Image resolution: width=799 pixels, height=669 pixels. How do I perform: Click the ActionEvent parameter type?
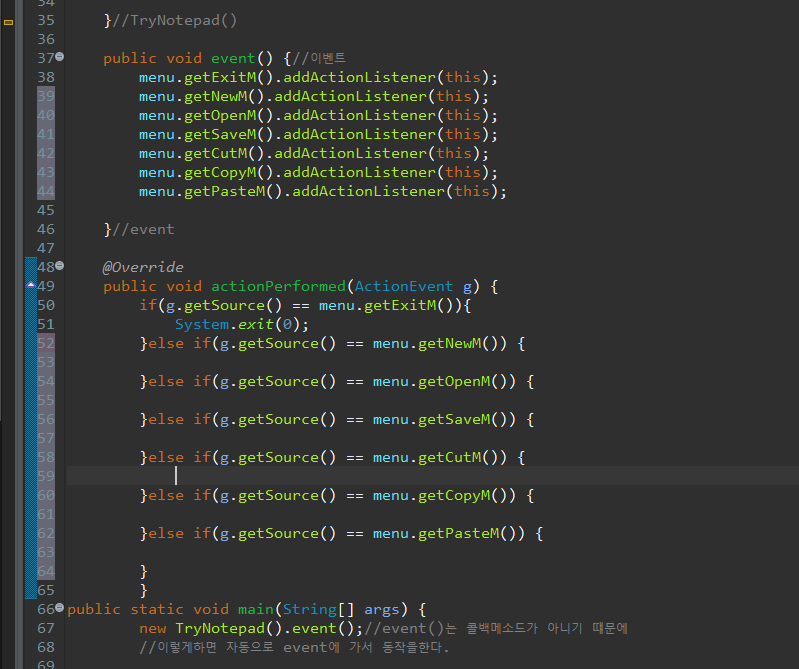point(404,286)
